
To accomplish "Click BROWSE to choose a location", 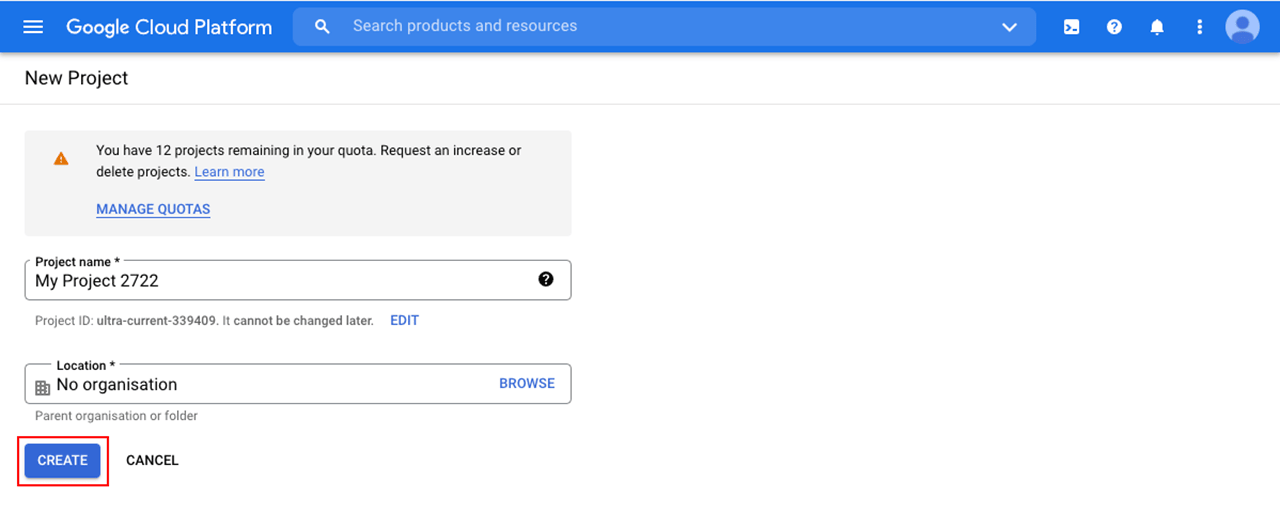I will tap(527, 383).
